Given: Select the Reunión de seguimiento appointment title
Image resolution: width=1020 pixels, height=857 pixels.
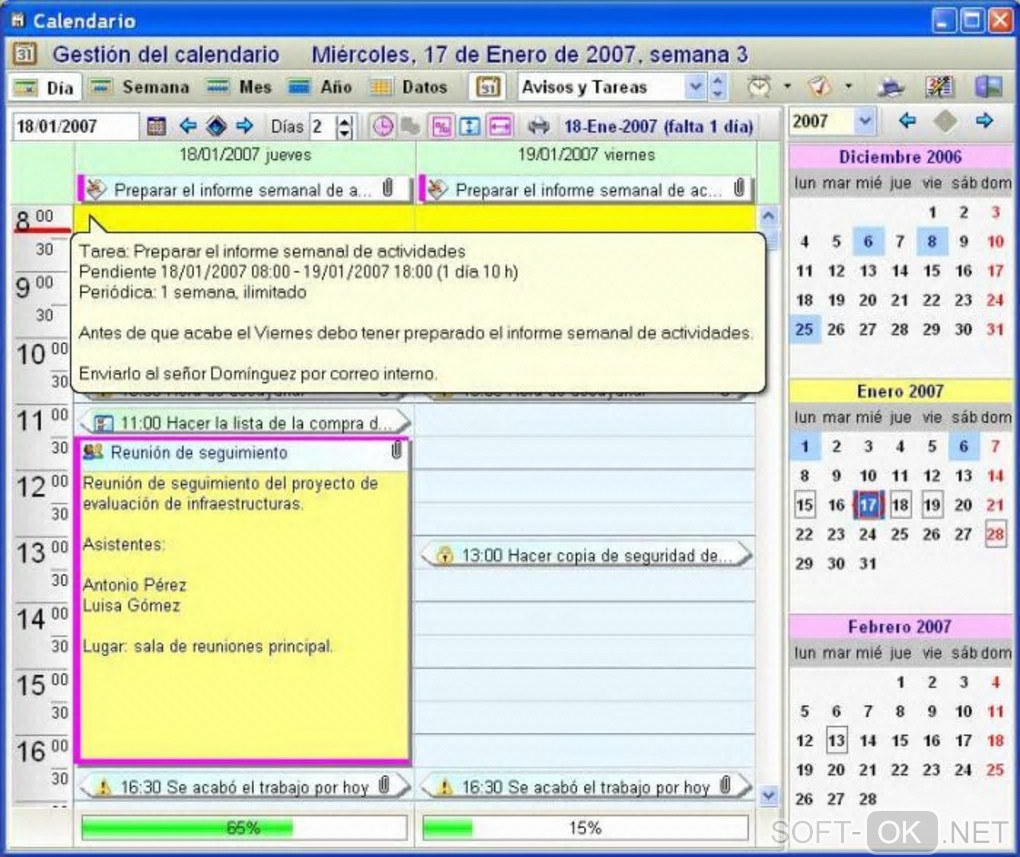Looking at the screenshot, I should 199,452.
